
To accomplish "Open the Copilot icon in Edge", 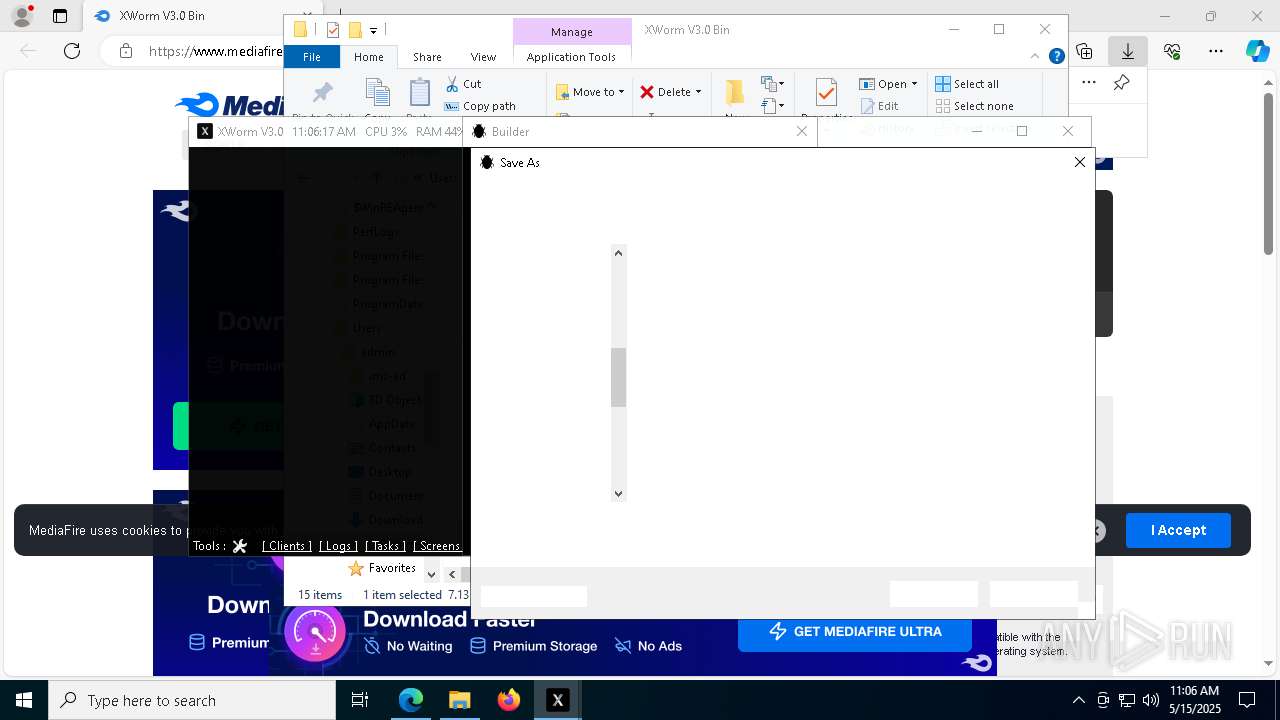I will (x=1257, y=51).
